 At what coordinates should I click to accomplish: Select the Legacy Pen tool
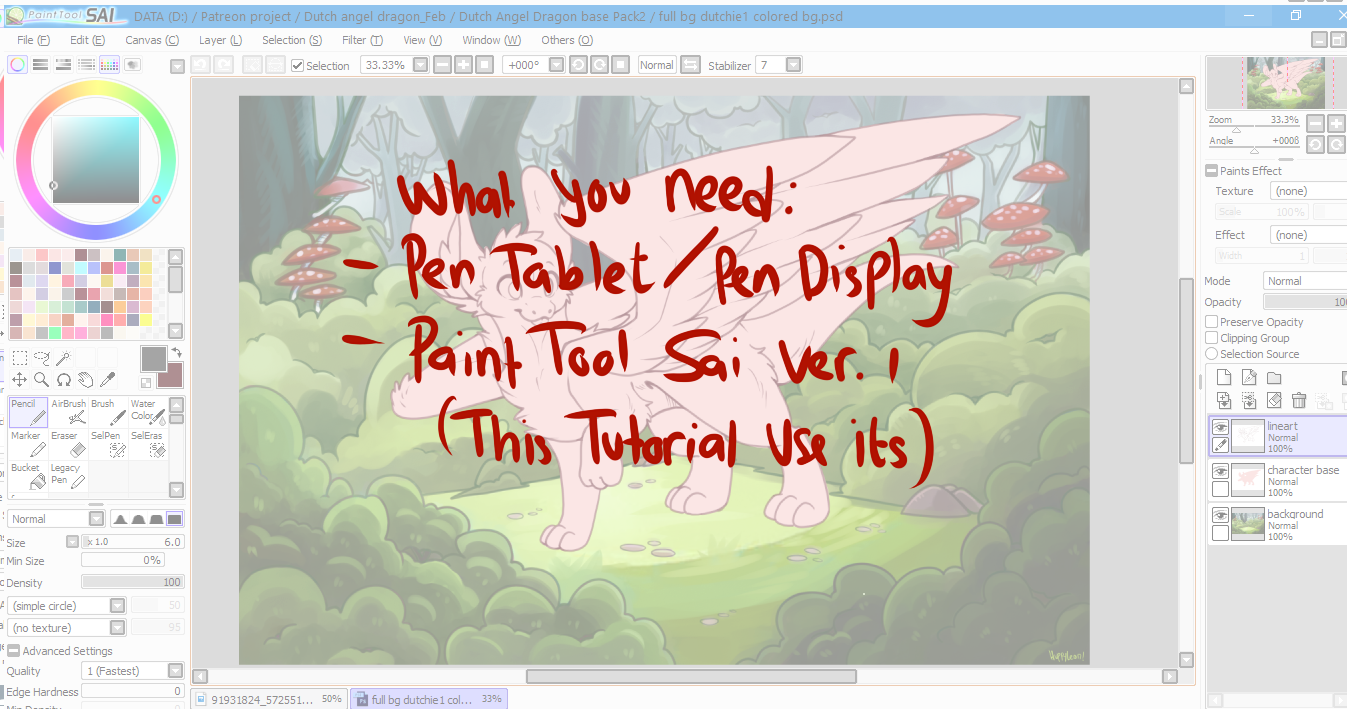68,476
